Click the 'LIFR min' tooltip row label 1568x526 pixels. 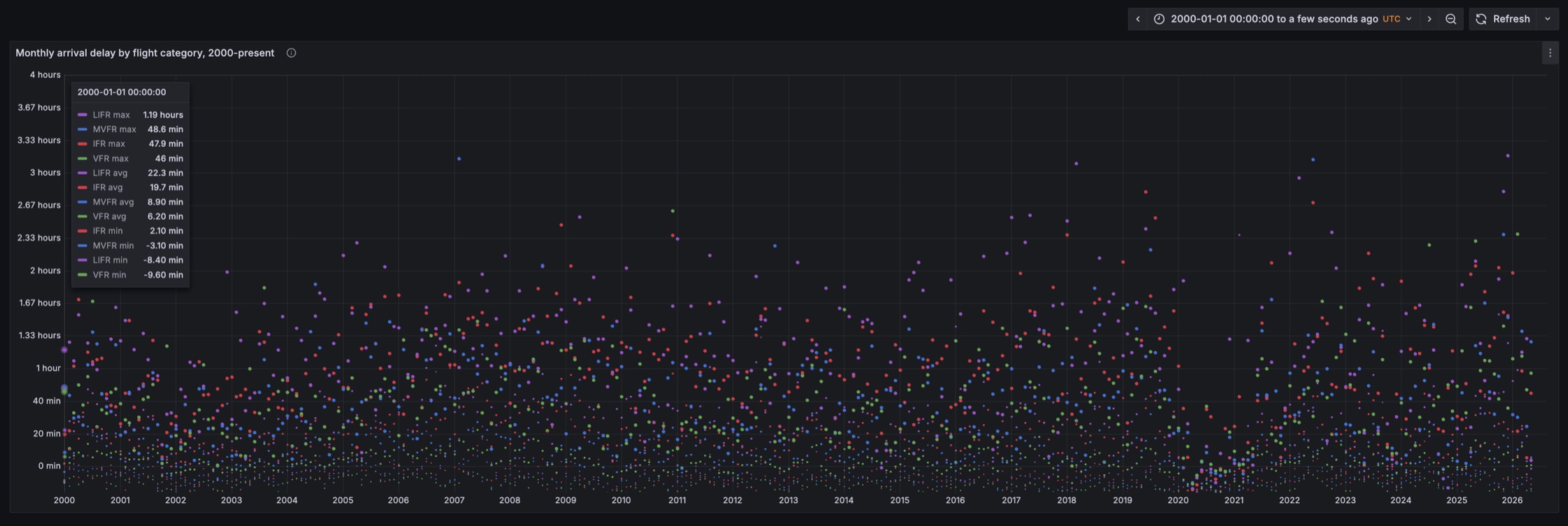click(x=111, y=260)
